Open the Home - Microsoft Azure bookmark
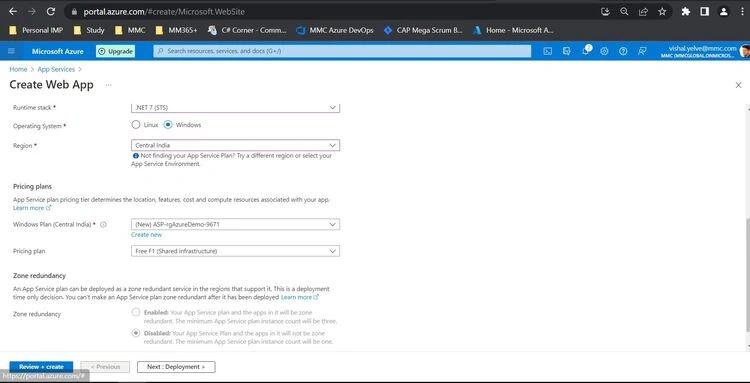The height and width of the screenshot is (383, 750). (x=513, y=30)
